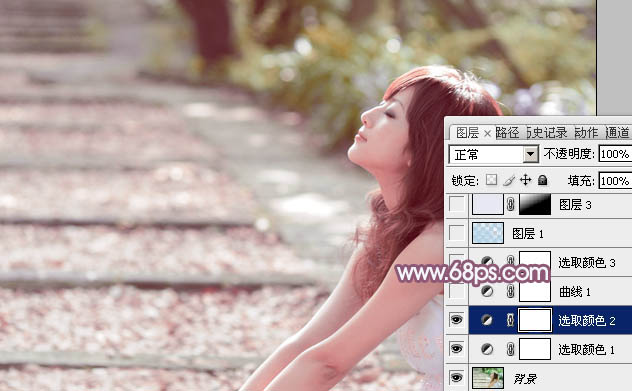Switch to the 路径 tab
The height and width of the screenshot is (391, 632).
pyautogui.click(x=507, y=133)
